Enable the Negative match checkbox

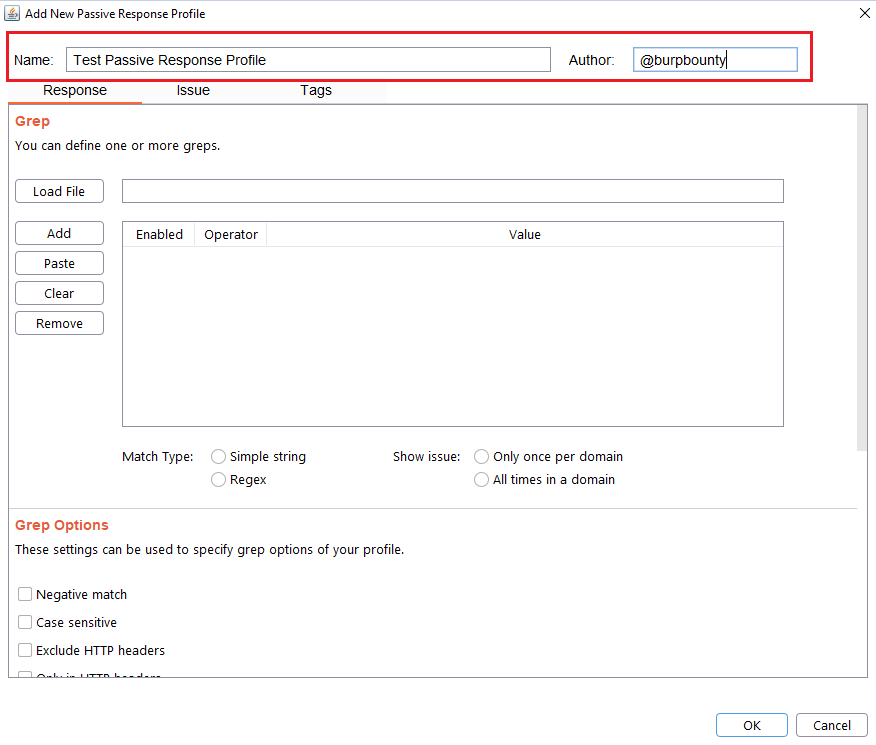(25, 594)
